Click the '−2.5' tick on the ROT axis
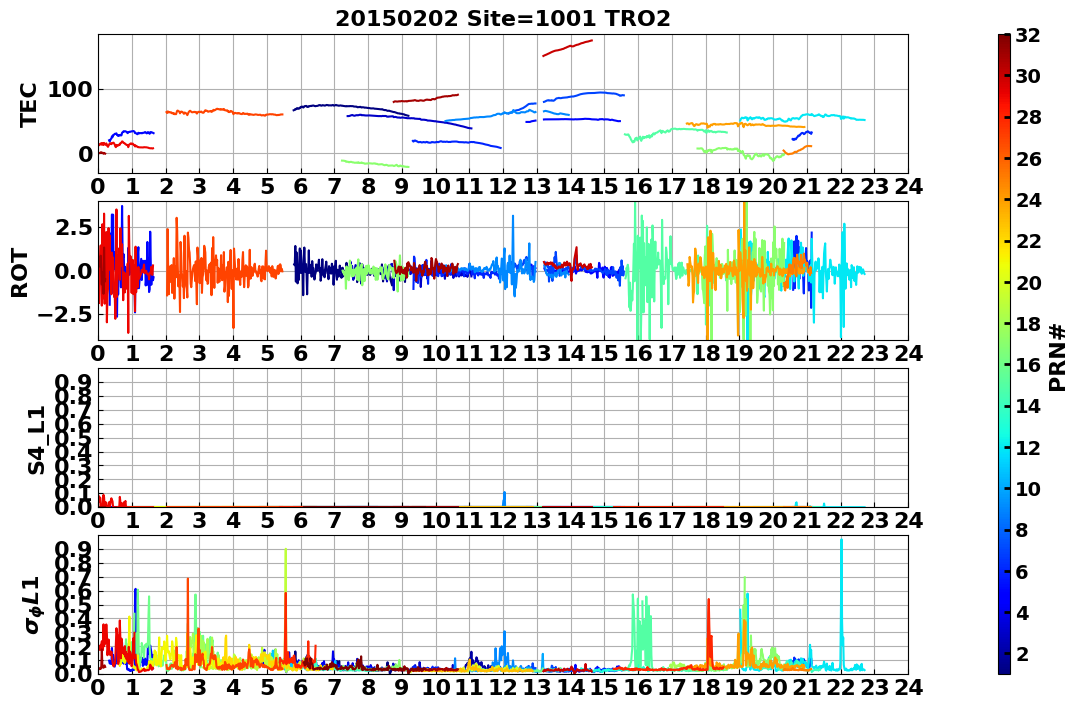Image resolution: width=1077 pixels, height=709 pixels. coord(65,315)
